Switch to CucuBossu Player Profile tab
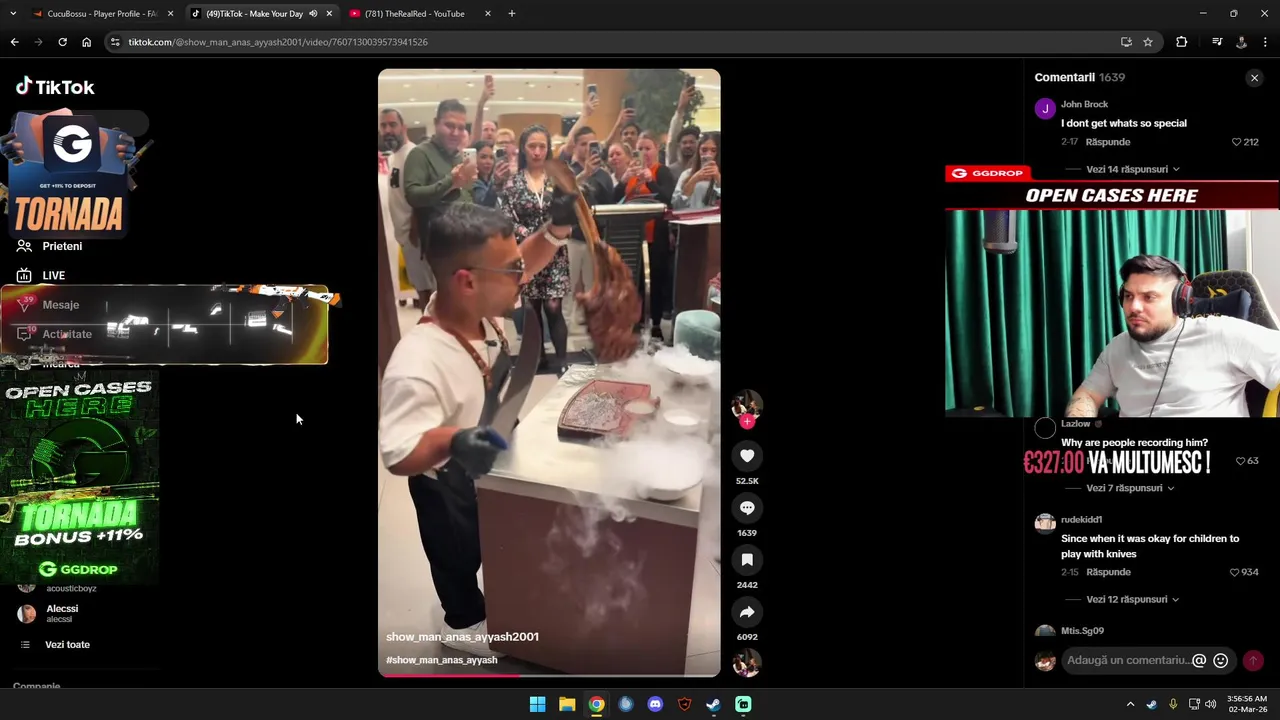 click(102, 14)
